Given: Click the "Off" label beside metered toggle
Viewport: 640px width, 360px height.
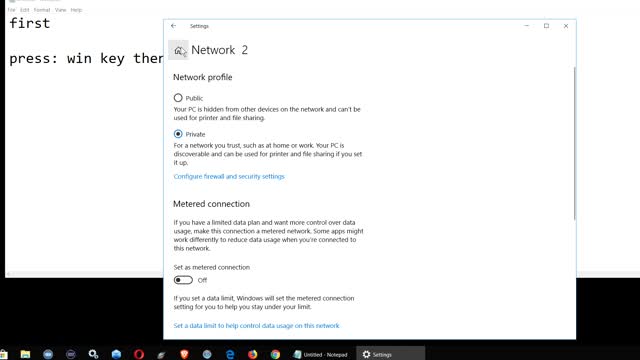Looking at the screenshot, I should [202, 280].
